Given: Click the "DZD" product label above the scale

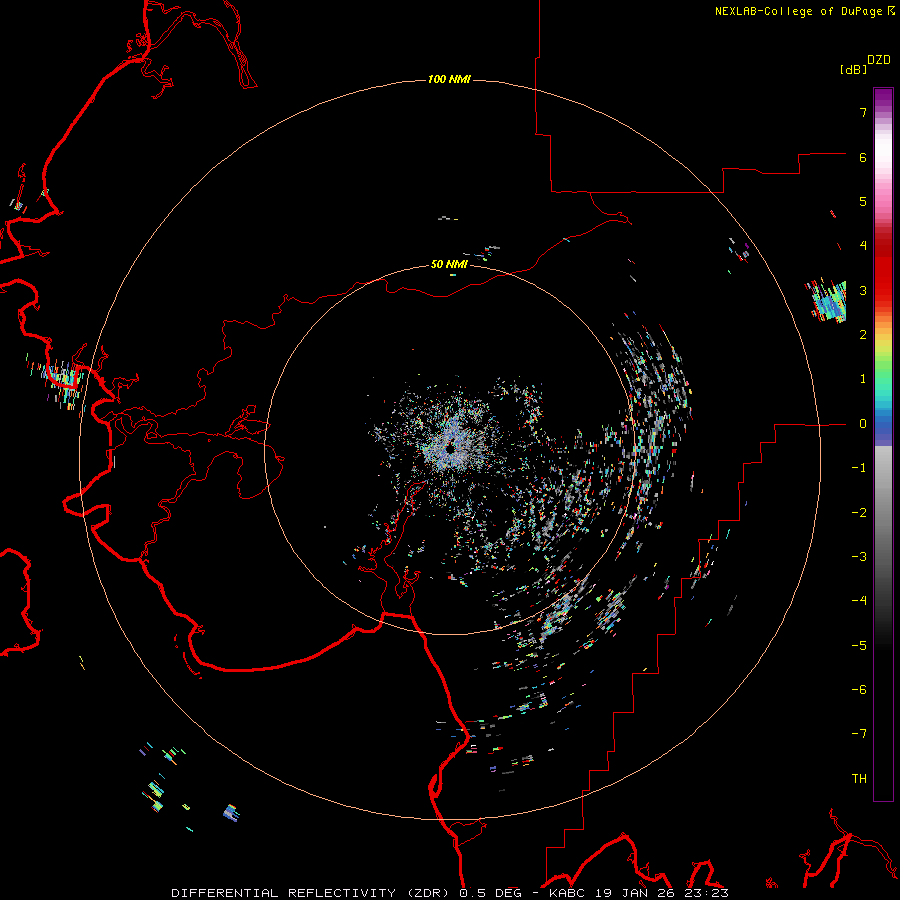Looking at the screenshot, I should (879, 60).
